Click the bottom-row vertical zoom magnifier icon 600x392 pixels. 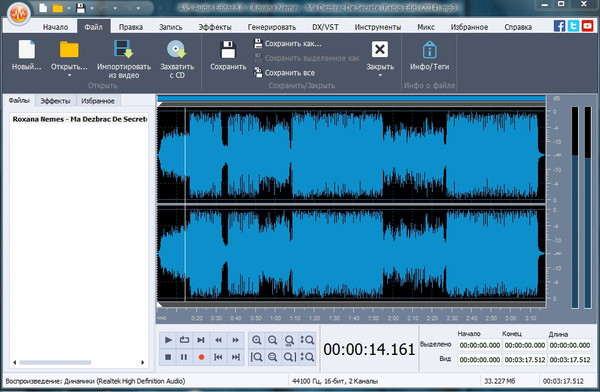click(307, 357)
